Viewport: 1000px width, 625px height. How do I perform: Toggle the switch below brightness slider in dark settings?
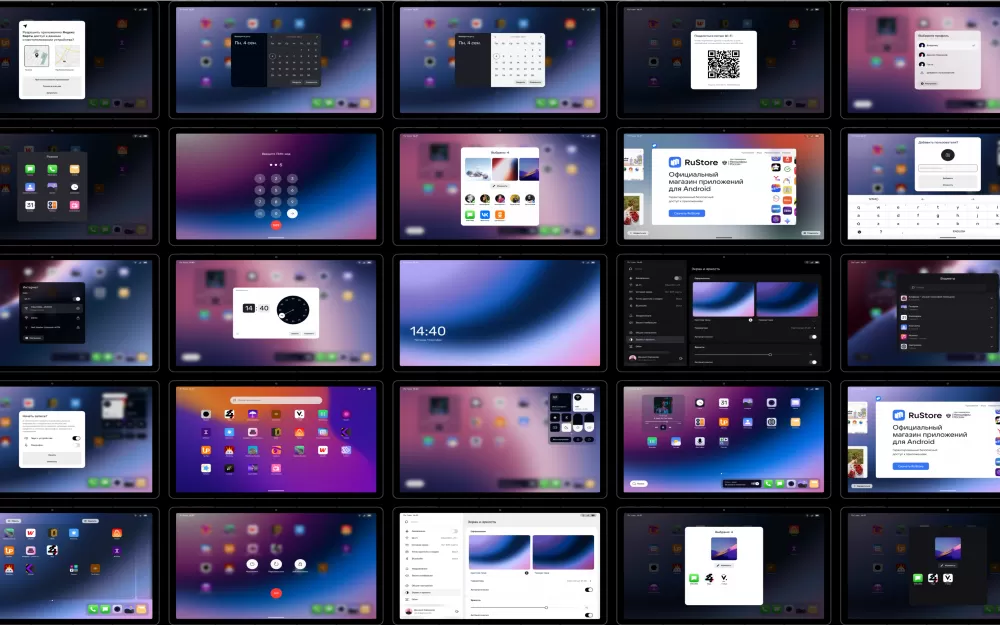pyautogui.click(x=812, y=362)
